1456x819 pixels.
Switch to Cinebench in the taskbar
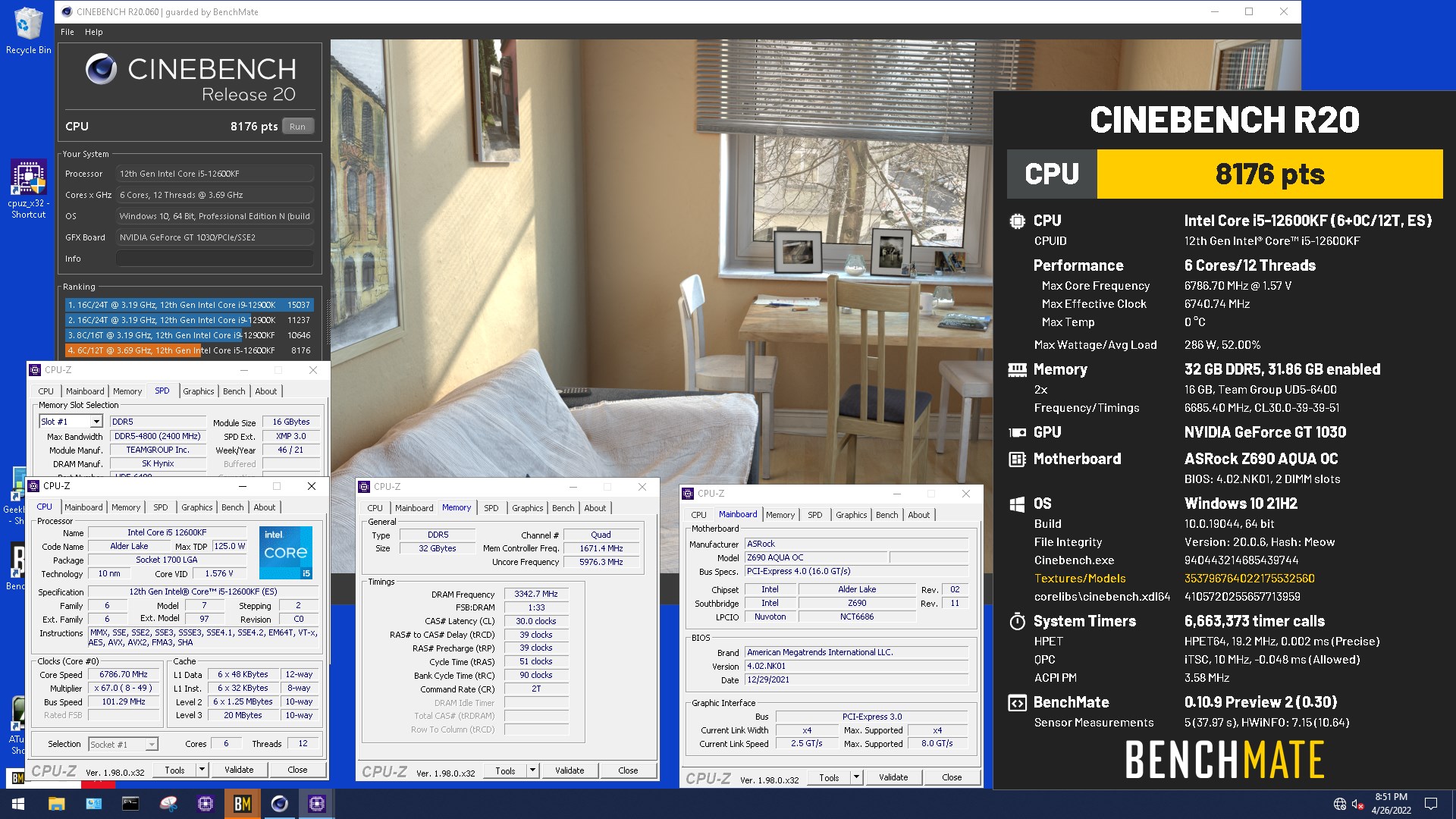point(280,804)
